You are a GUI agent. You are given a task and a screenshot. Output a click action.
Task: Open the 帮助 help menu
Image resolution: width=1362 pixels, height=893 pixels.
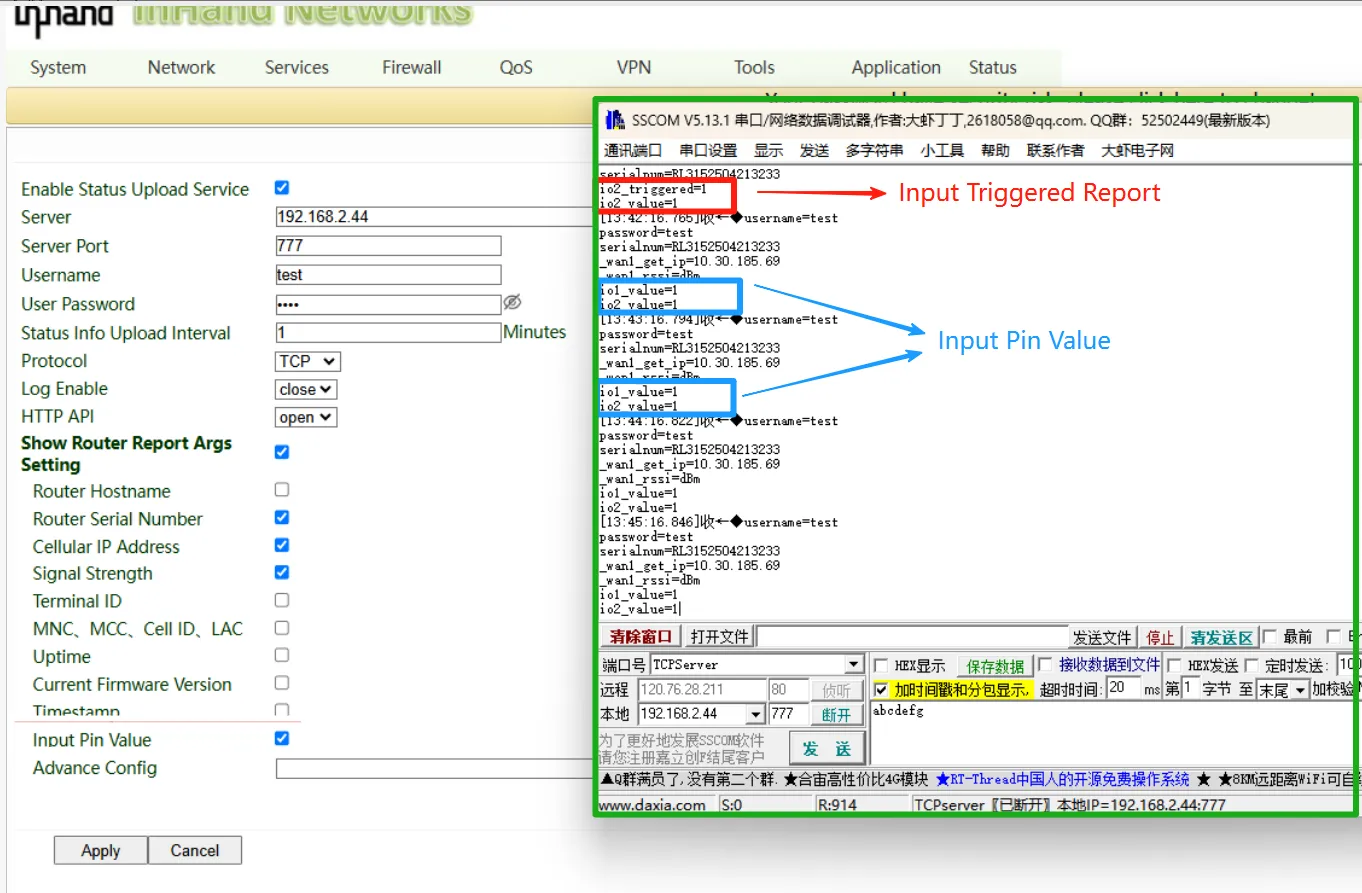point(995,150)
